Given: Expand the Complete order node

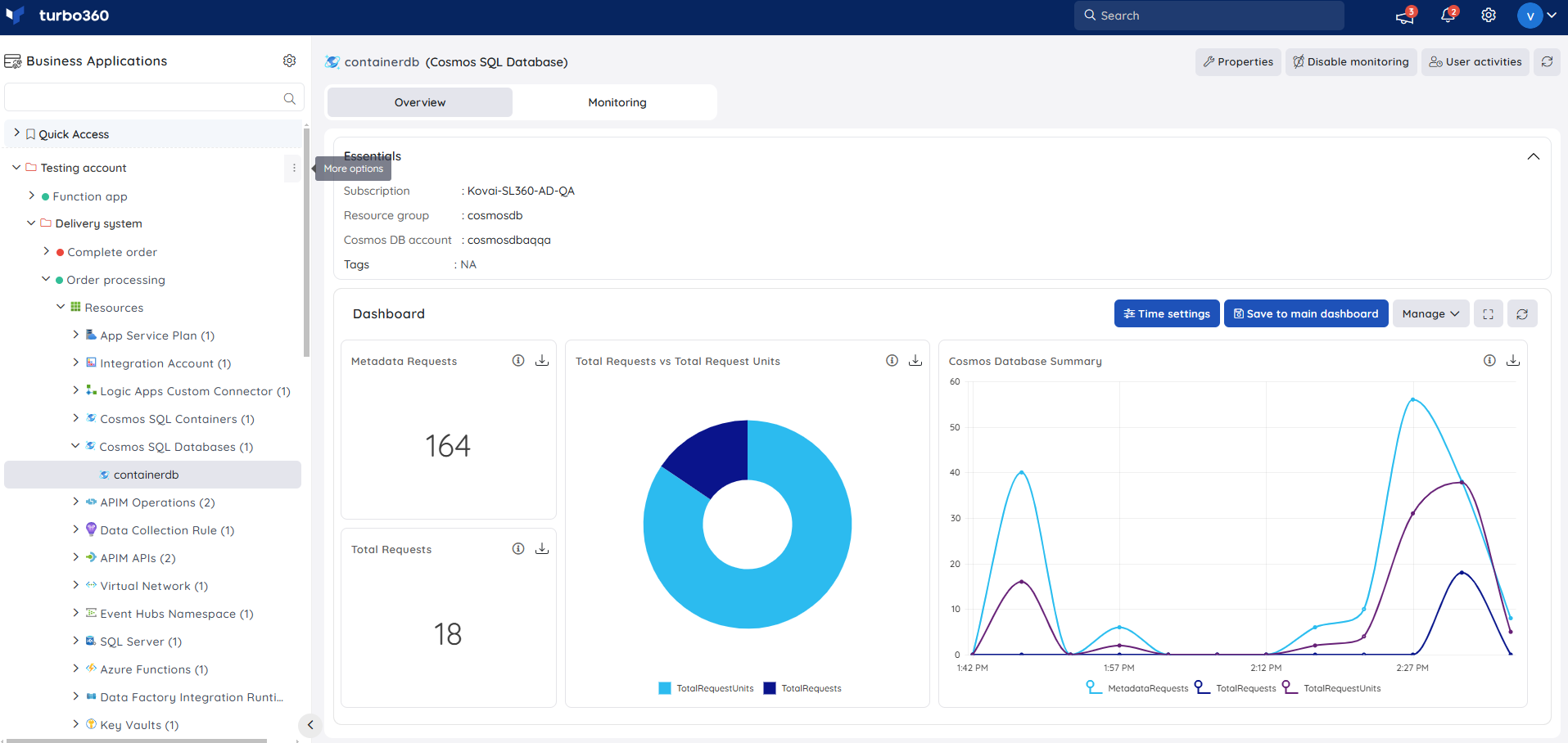Looking at the screenshot, I should [47, 251].
